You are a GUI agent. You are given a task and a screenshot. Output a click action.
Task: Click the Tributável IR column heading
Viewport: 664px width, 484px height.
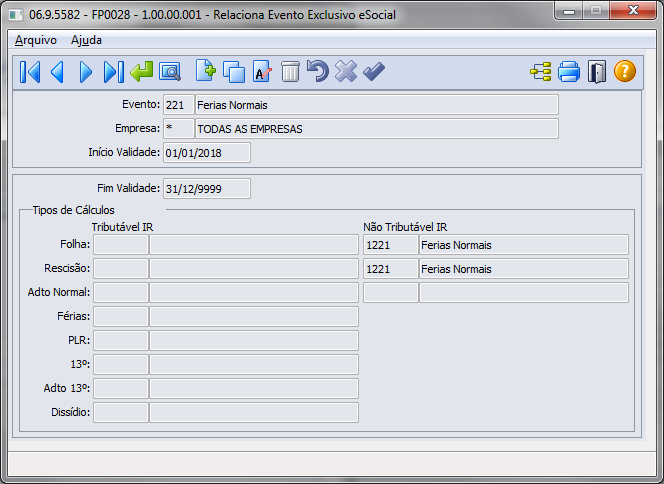click(122, 227)
